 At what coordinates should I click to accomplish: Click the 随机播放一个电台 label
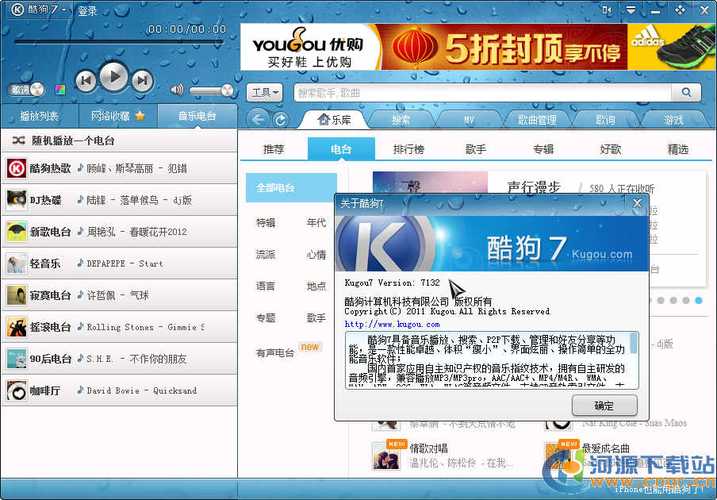(x=73, y=140)
